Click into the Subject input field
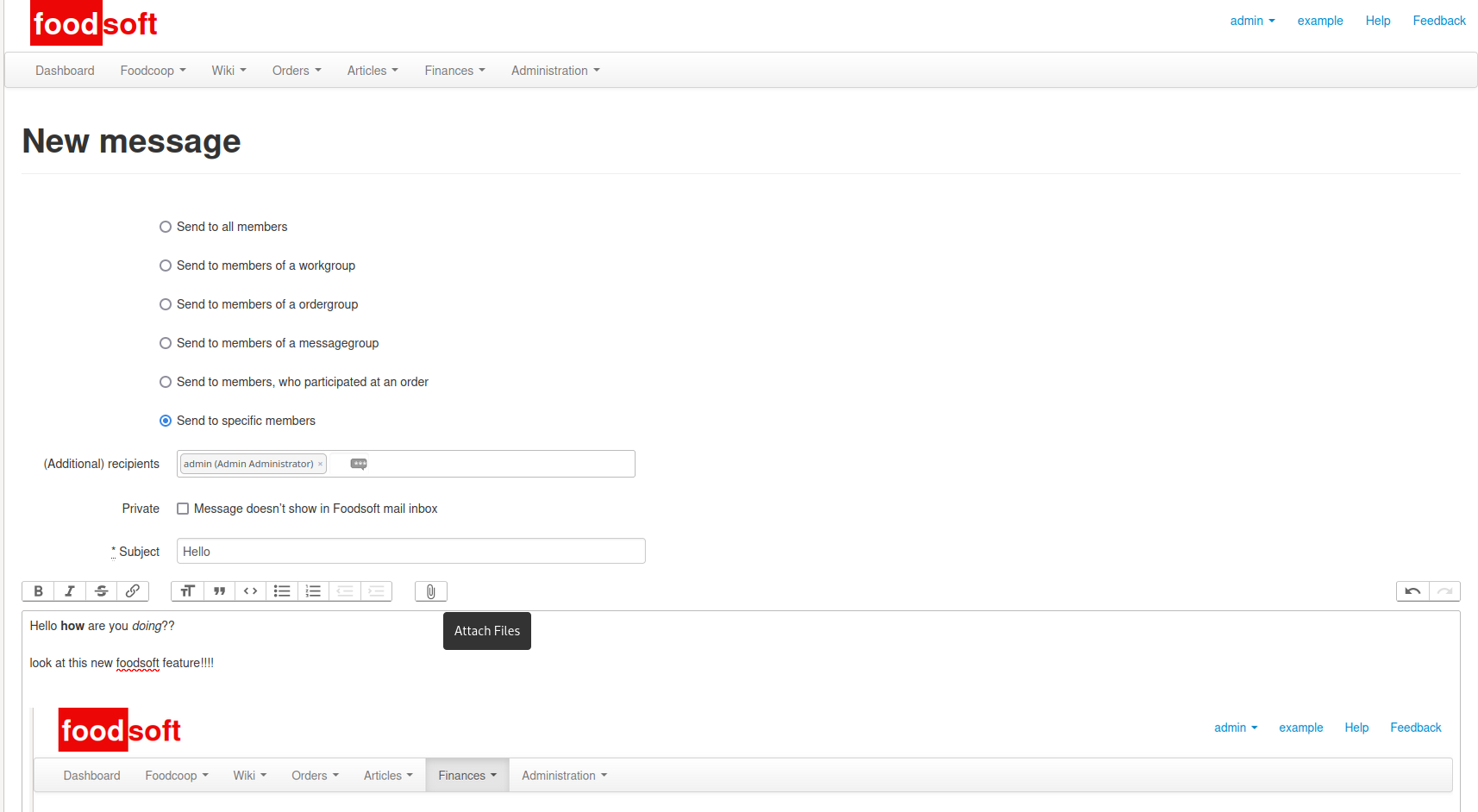This screenshot has width=1478, height=812. [410, 552]
